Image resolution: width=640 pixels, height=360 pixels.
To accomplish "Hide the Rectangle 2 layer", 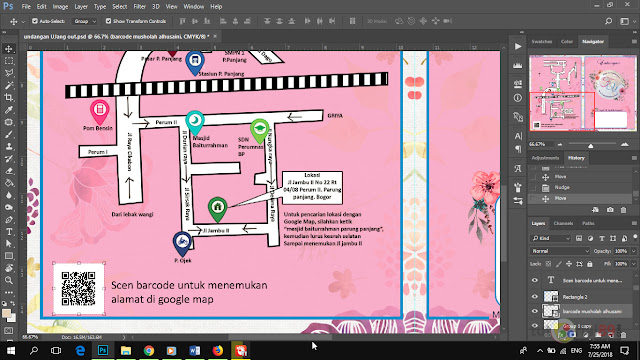I will (x=535, y=297).
